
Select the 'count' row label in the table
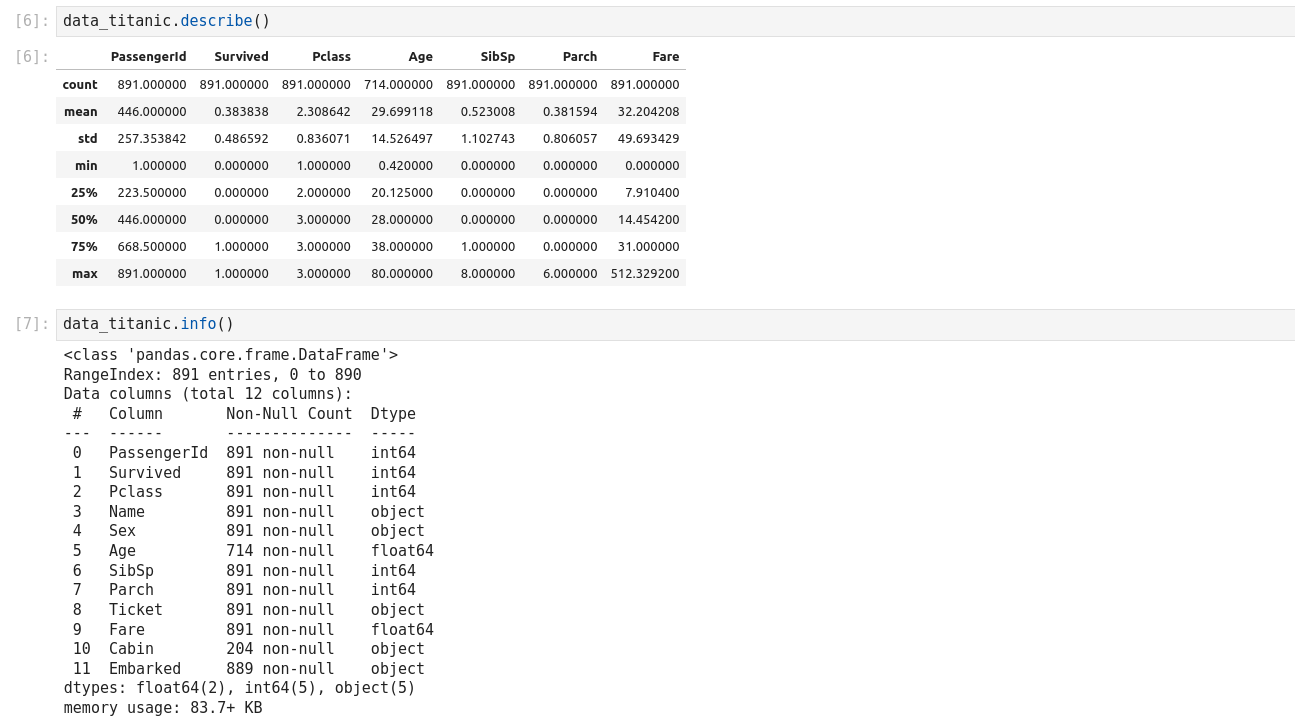[x=80, y=85]
